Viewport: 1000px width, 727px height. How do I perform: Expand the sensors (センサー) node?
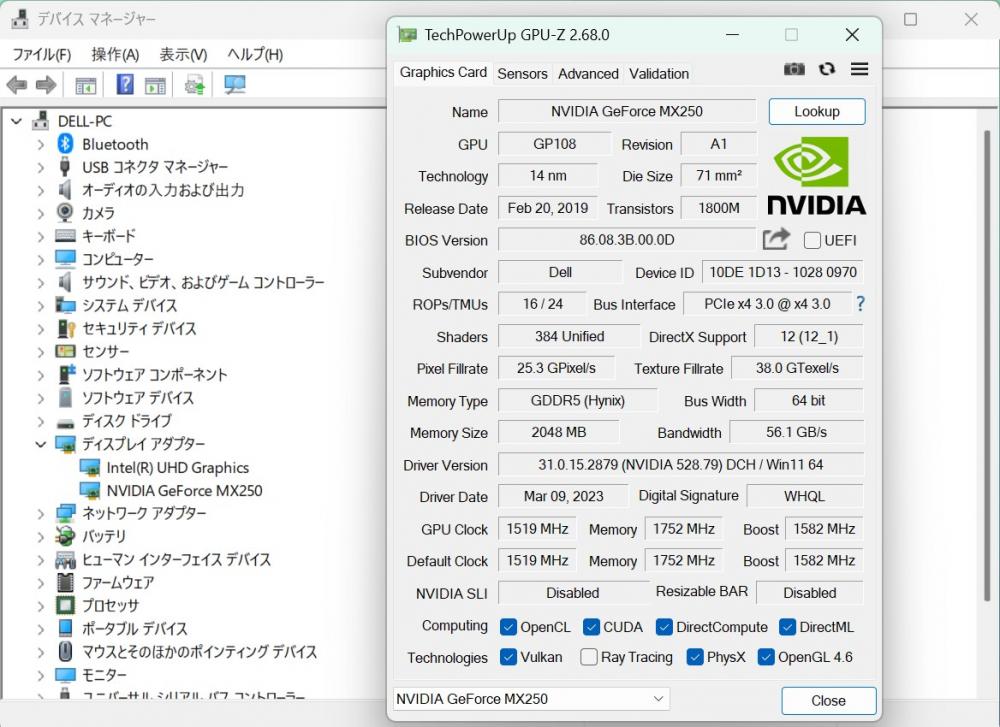[x=41, y=351]
